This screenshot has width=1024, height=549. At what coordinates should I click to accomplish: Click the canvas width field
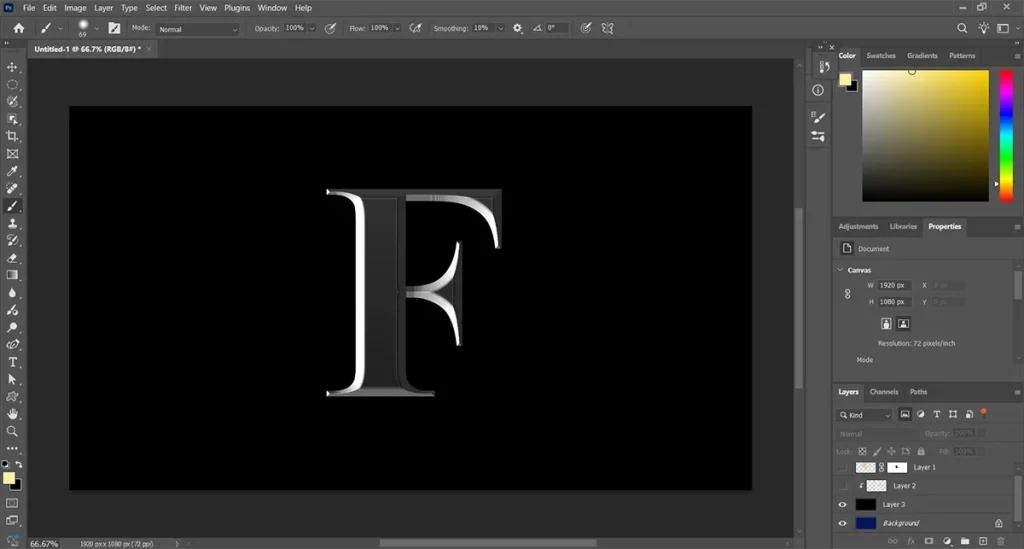[x=893, y=285]
